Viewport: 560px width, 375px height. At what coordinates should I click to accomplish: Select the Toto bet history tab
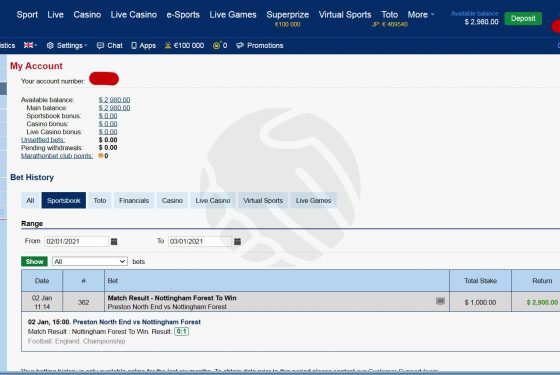tap(100, 200)
